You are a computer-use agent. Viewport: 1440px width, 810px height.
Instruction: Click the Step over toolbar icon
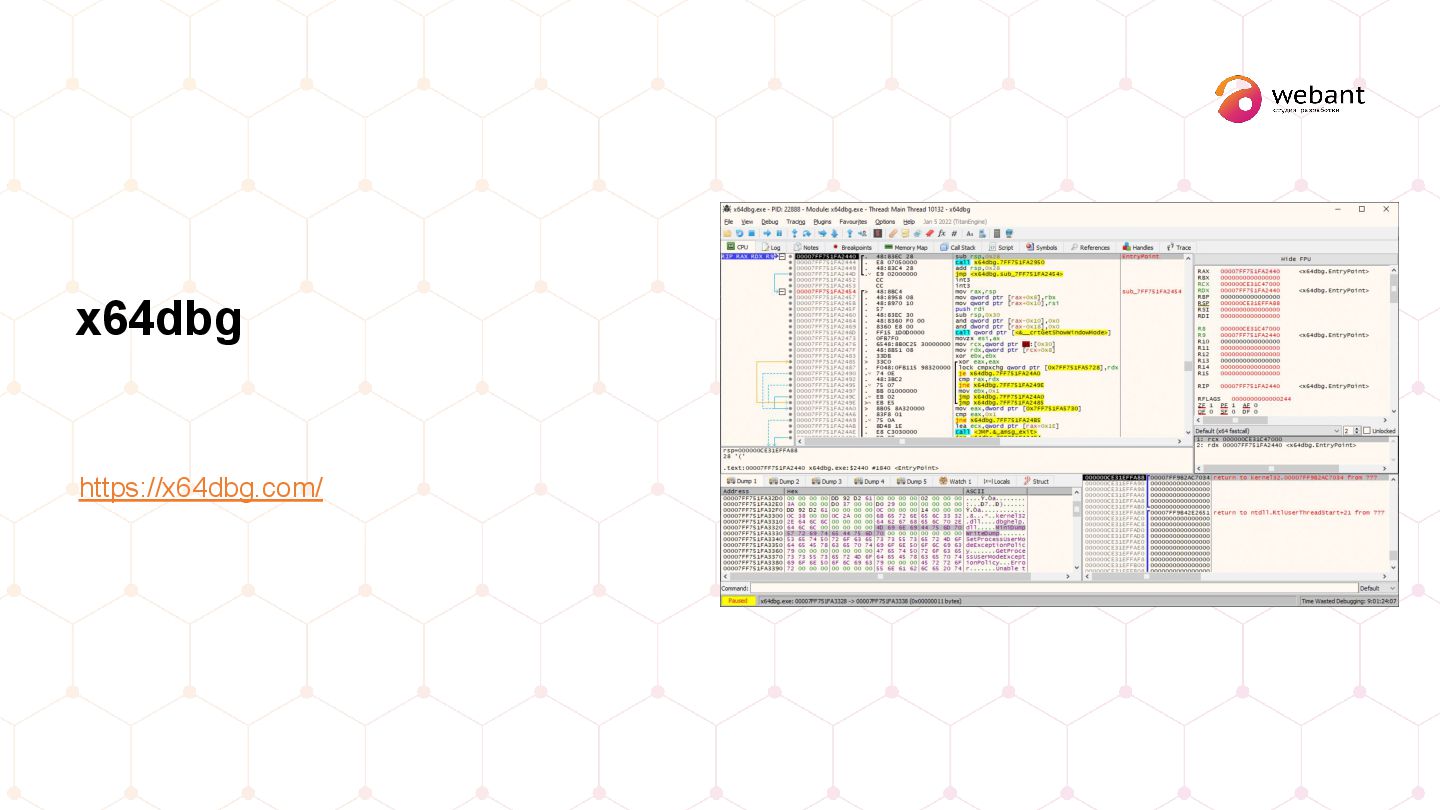[x=807, y=233]
